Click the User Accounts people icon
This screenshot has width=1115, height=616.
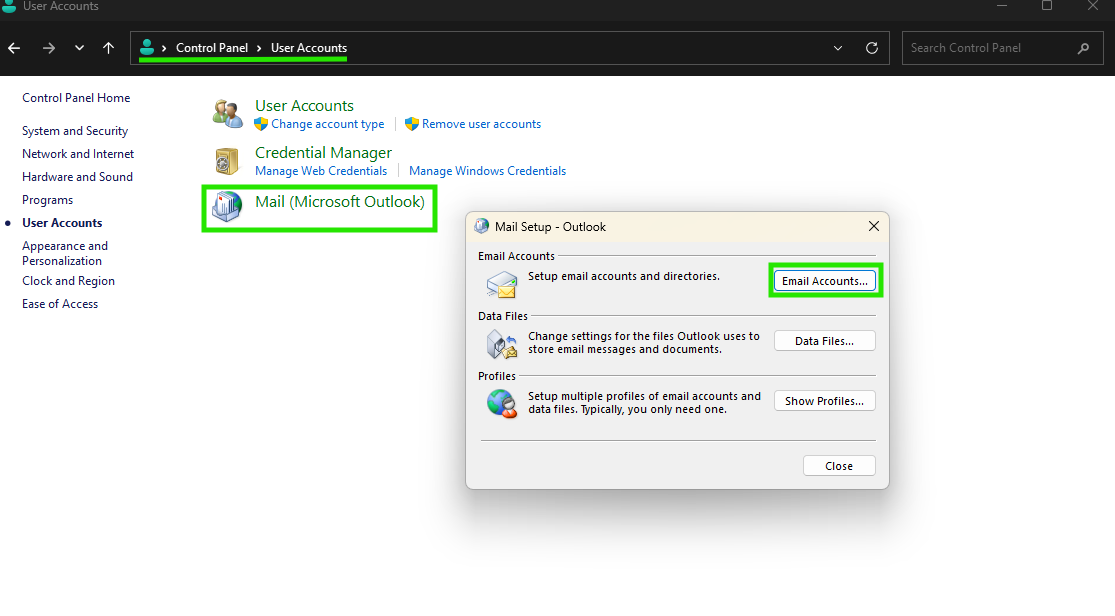[228, 114]
